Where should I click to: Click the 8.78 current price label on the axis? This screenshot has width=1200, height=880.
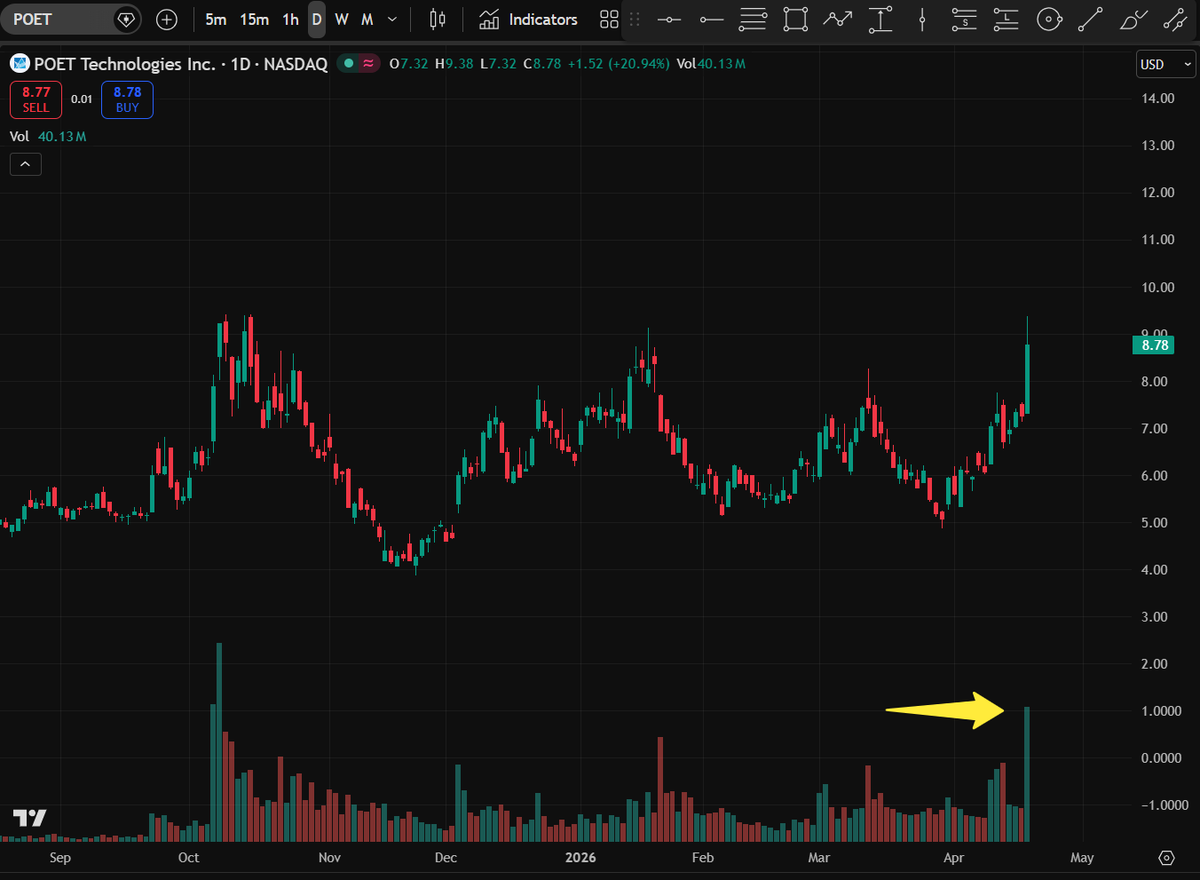pyautogui.click(x=1152, y=345)
